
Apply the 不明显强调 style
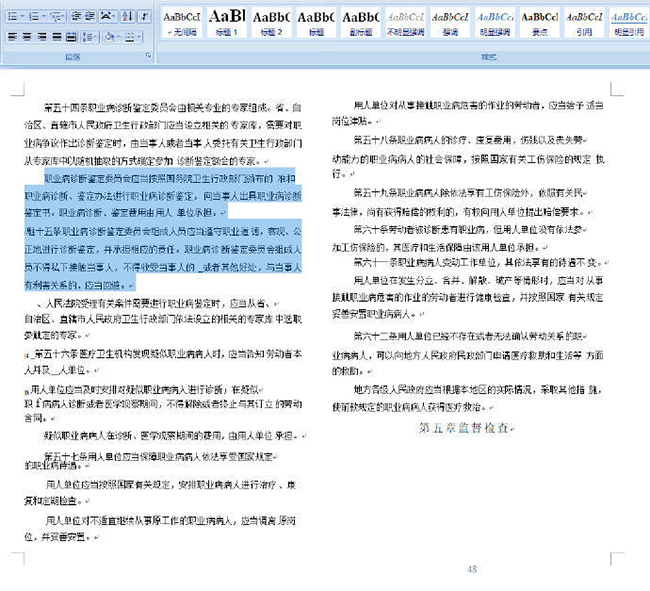click(405, 23)
